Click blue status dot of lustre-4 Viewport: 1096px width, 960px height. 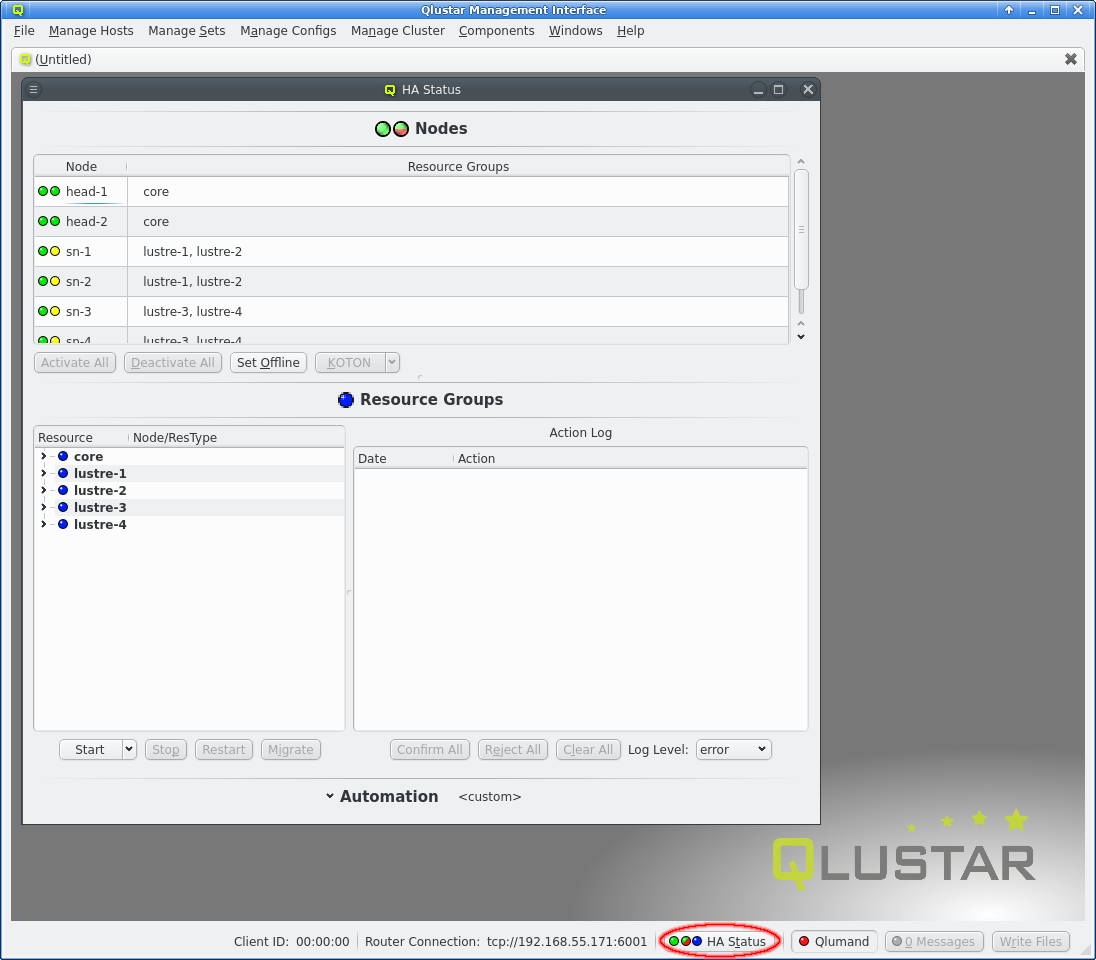tap(63, 524)
